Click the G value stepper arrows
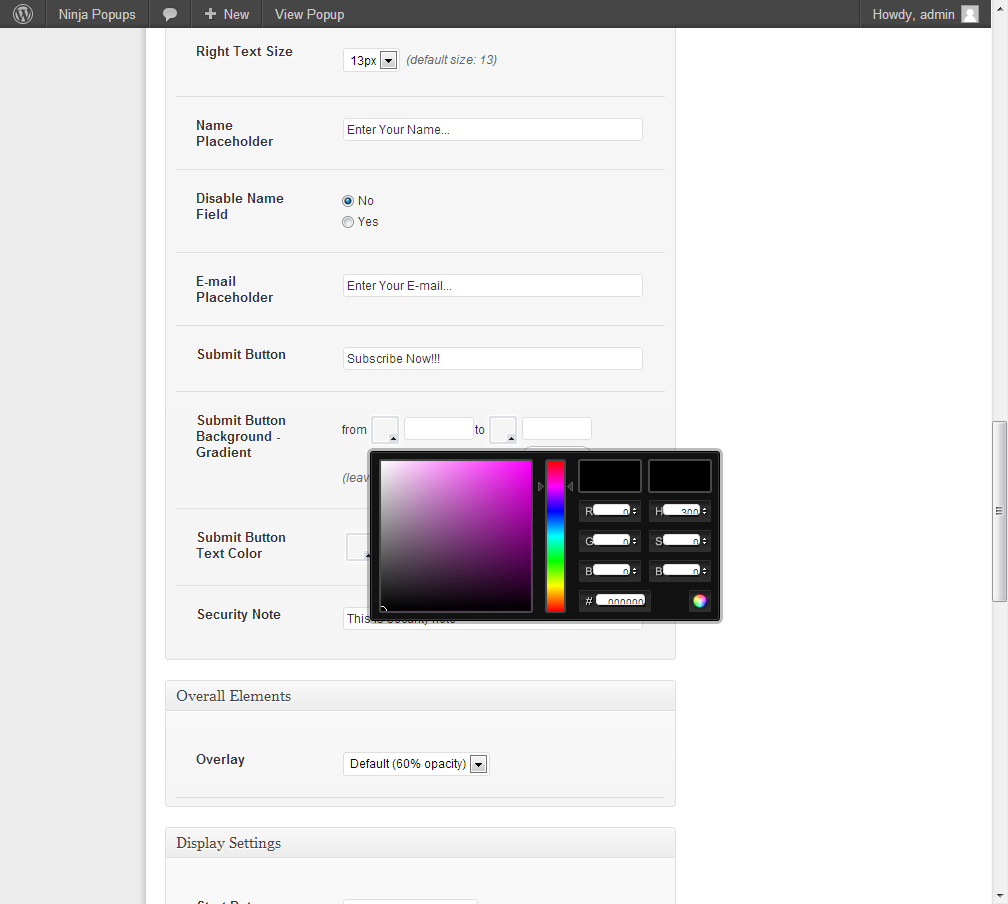Image resolution: width=1008 pixels, height=904 pixels. [634, 541]
